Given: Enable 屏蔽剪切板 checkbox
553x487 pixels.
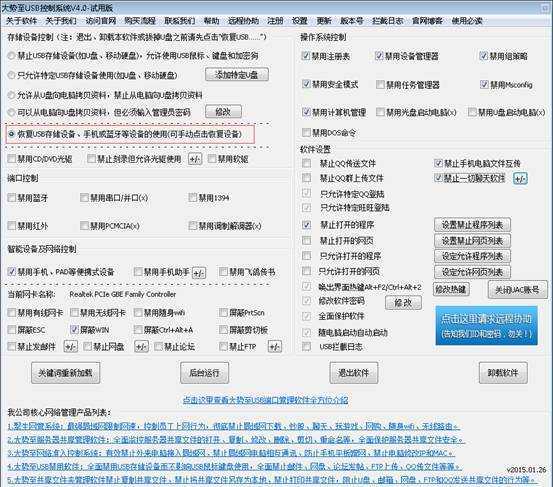Looking at the screenshot, I should pyautogui.click(x=224, y=330).
